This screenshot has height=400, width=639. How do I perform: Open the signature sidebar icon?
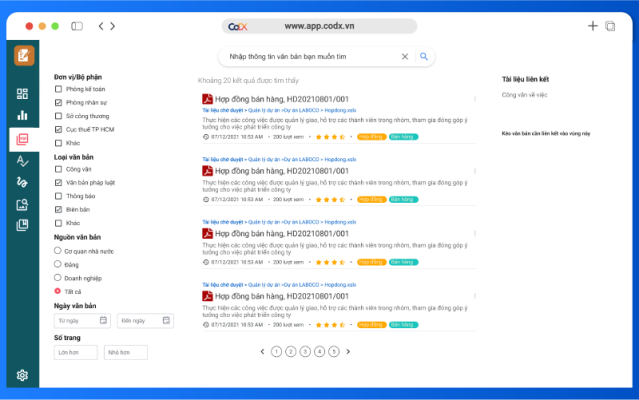[22, 182]
